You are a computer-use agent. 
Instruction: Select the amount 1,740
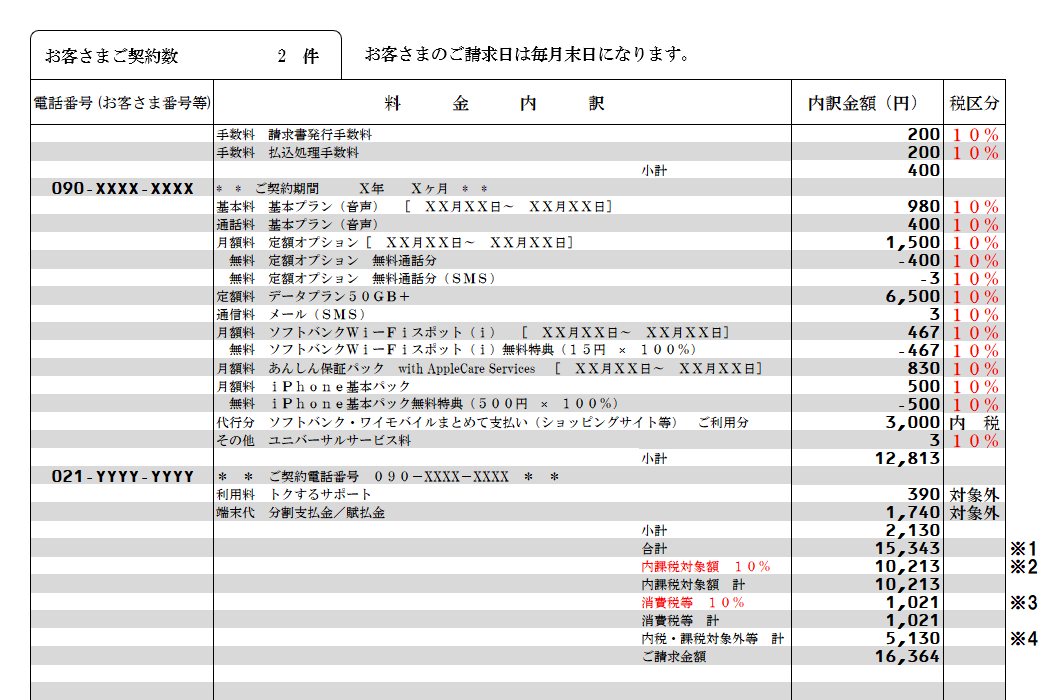(x=913, y=513)
